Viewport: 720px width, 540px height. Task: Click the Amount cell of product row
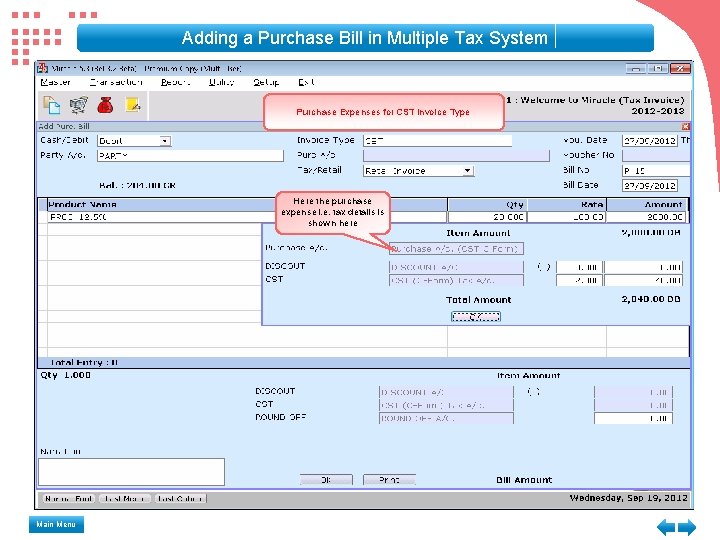(647, 217)
